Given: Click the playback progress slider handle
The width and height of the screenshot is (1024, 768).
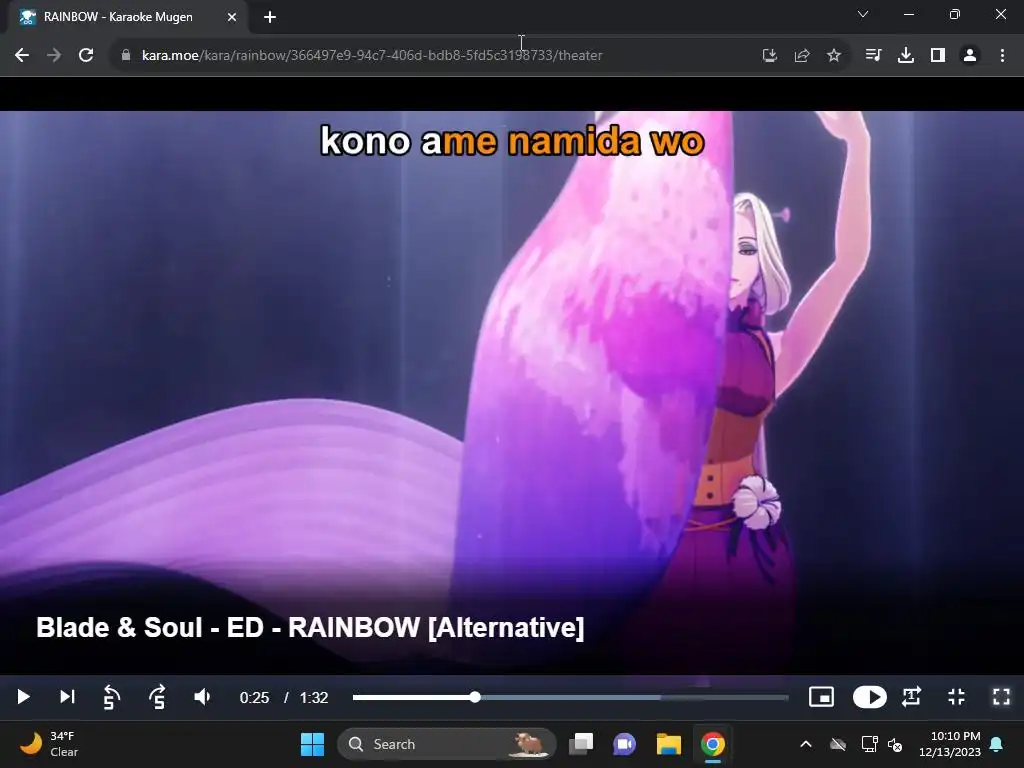Looking at the screenshot, I should pyautogui.click(x=475, y=697).
